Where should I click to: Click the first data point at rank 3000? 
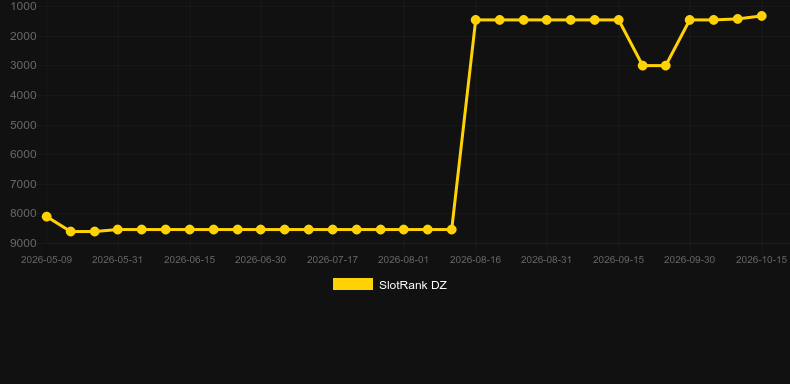tap(642, 66)
